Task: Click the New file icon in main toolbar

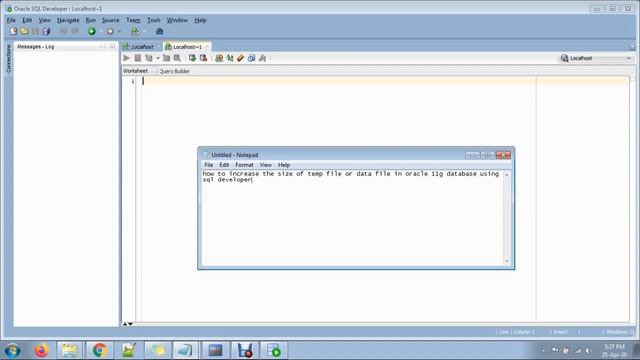Action: 13,31
